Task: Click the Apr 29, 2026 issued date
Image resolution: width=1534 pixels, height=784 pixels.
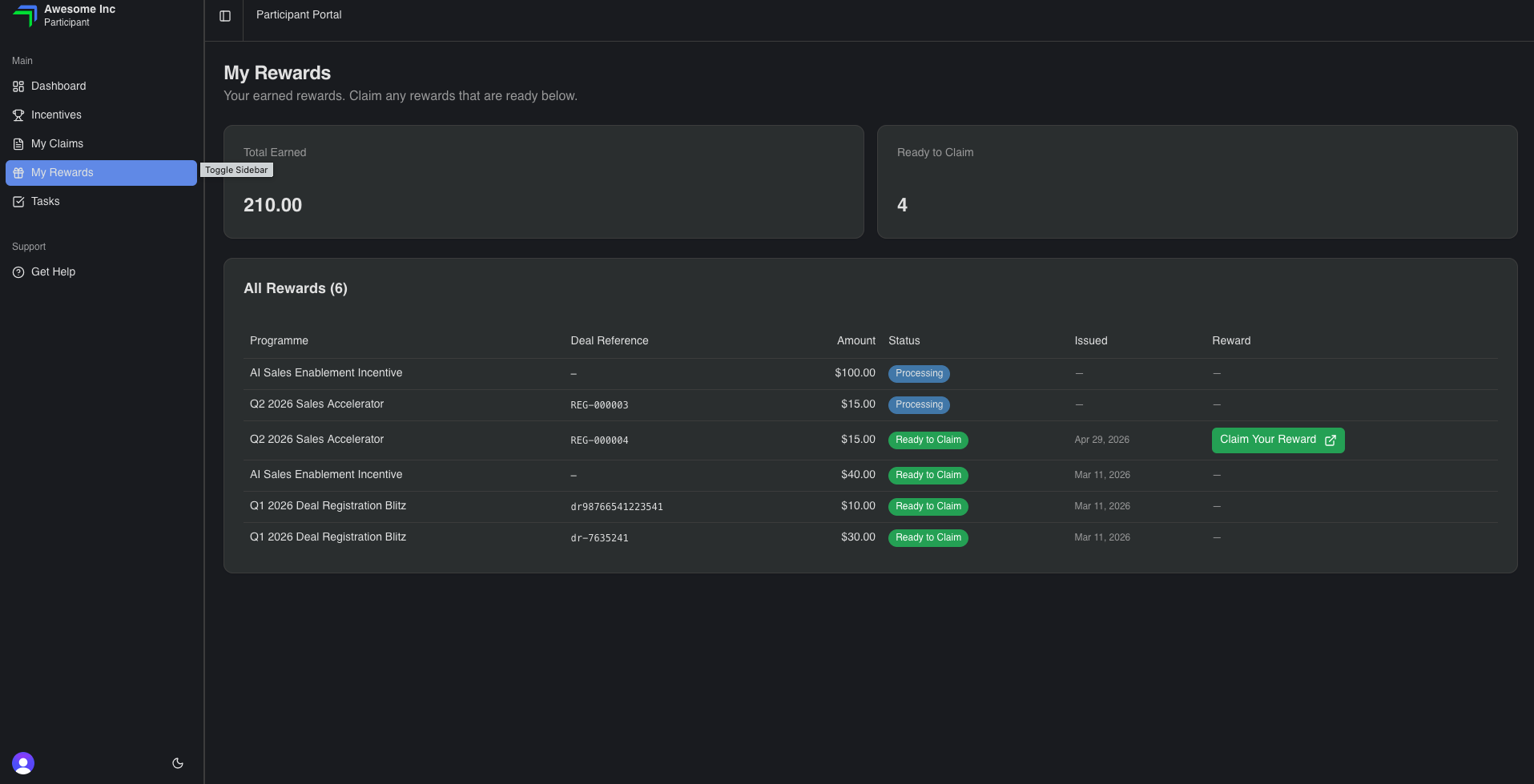Action: coord(1101,440)
